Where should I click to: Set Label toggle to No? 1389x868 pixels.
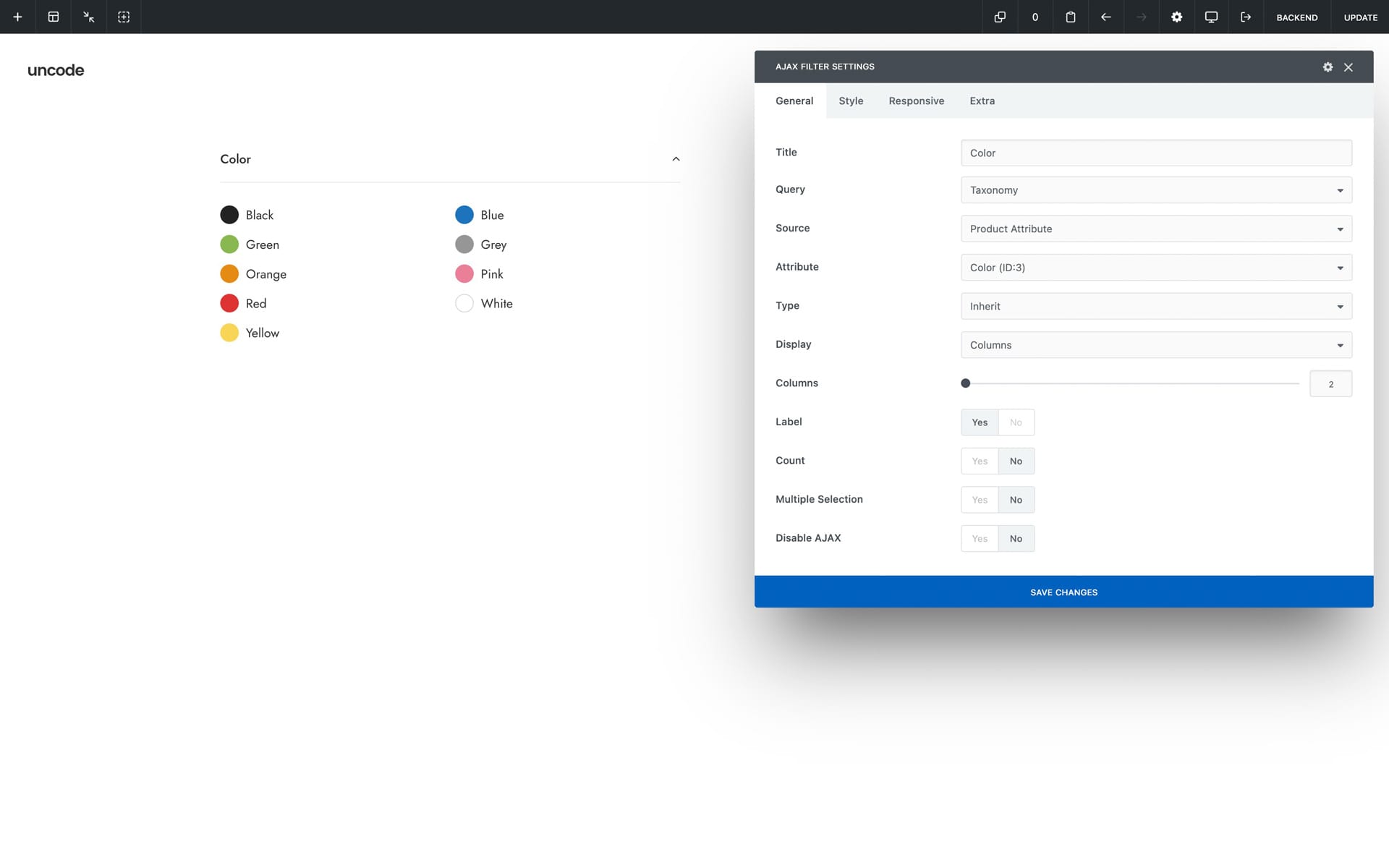[1016, 422]
